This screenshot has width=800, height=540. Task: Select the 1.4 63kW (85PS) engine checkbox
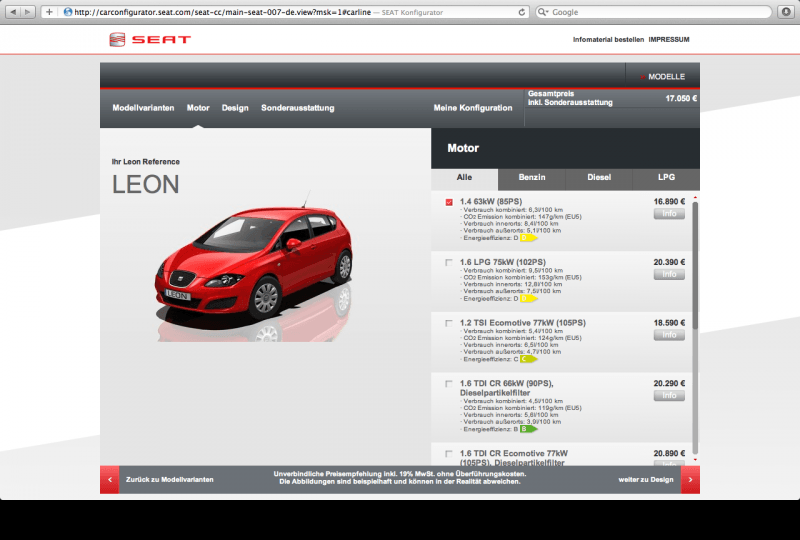pos(449,202)
